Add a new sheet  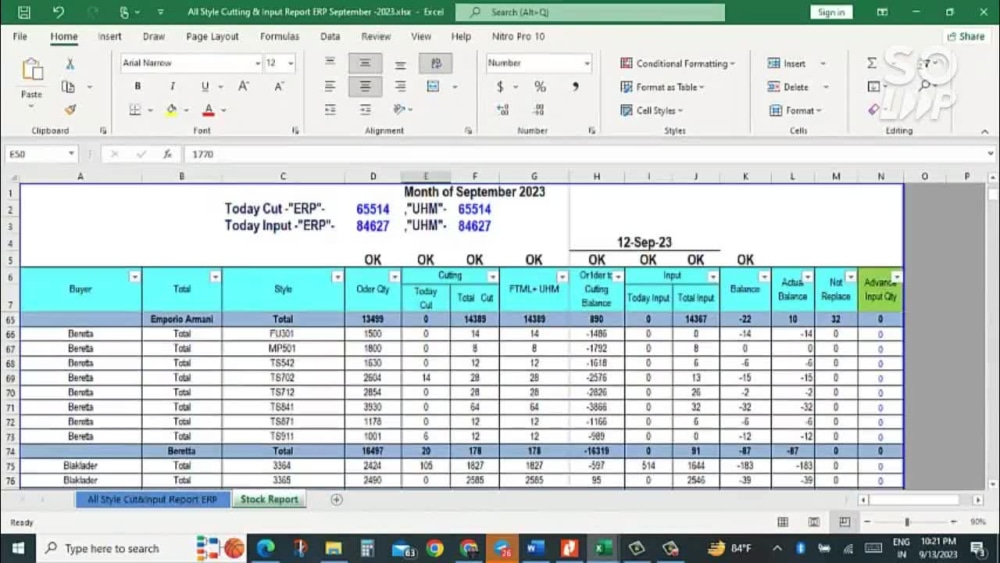click(336, 500)
